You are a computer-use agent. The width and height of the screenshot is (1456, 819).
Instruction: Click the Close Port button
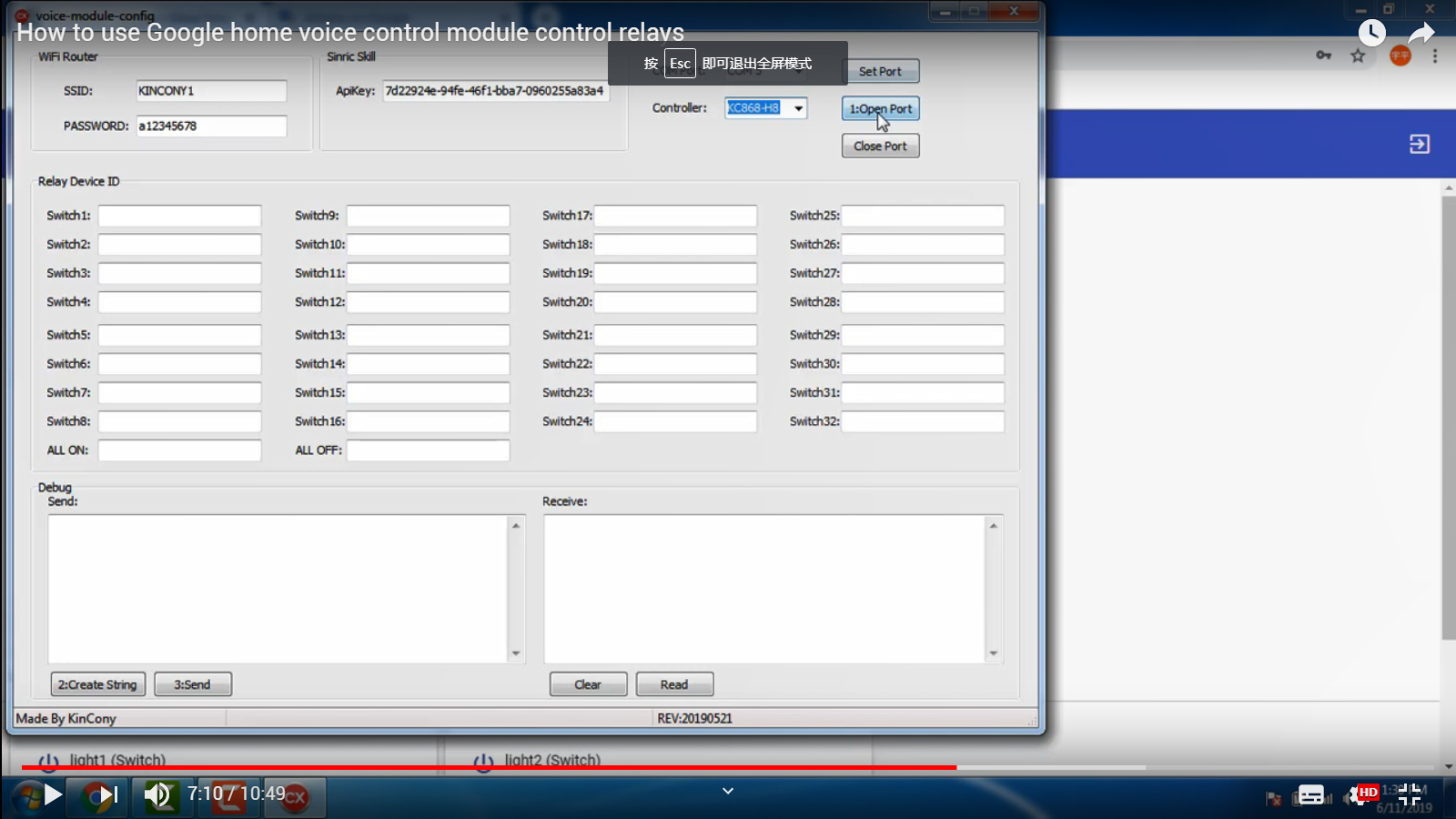(880, 147)
